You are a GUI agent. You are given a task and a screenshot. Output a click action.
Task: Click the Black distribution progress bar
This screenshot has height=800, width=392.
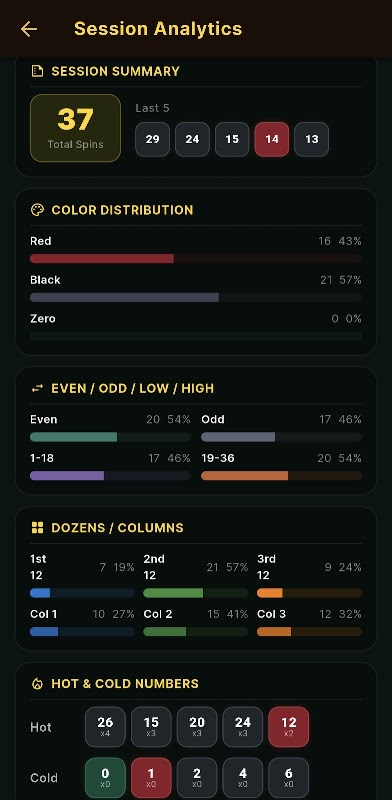click(196, 297)
